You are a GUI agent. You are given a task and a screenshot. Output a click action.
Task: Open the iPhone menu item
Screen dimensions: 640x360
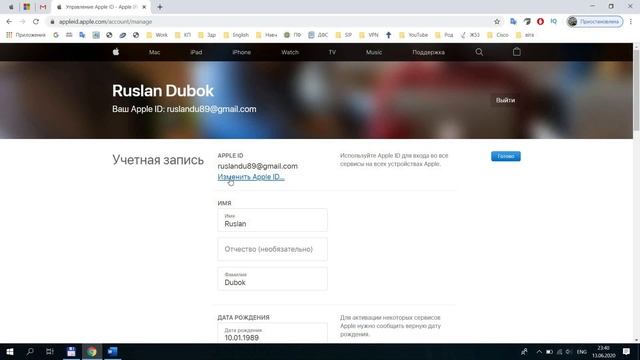(242, 52)
